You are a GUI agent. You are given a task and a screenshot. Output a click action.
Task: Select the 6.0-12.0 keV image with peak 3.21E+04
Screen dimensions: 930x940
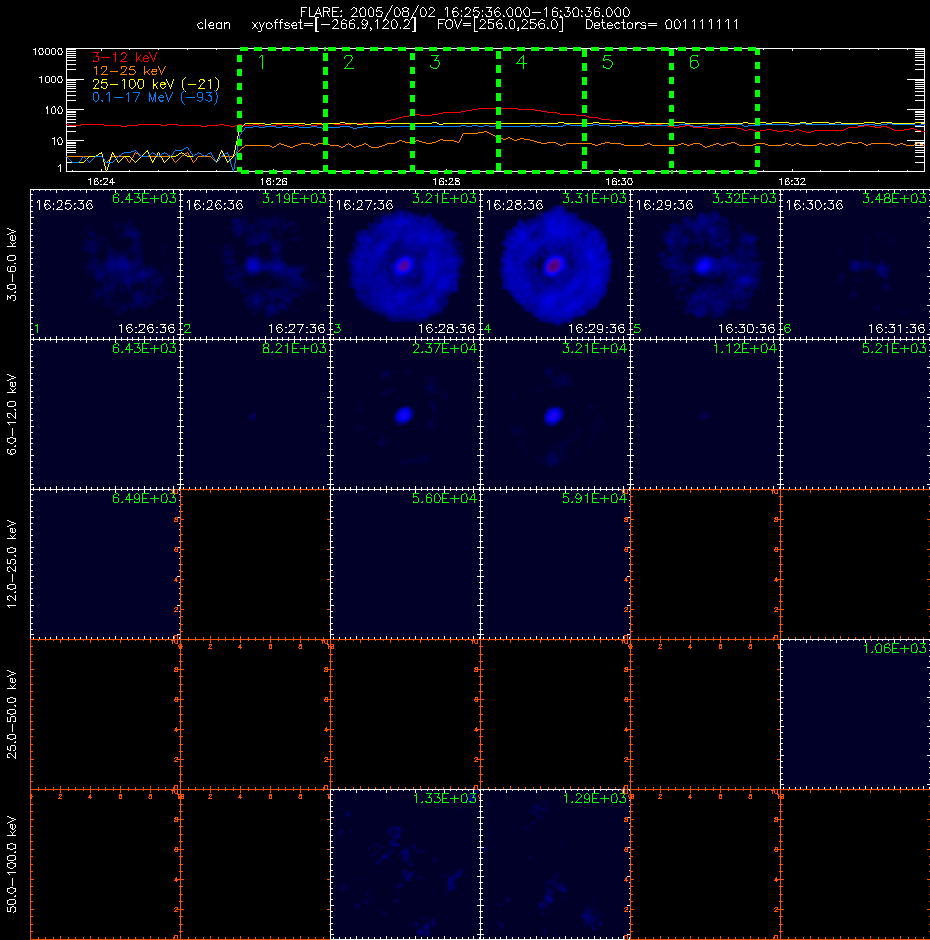(x=555, y=414)
